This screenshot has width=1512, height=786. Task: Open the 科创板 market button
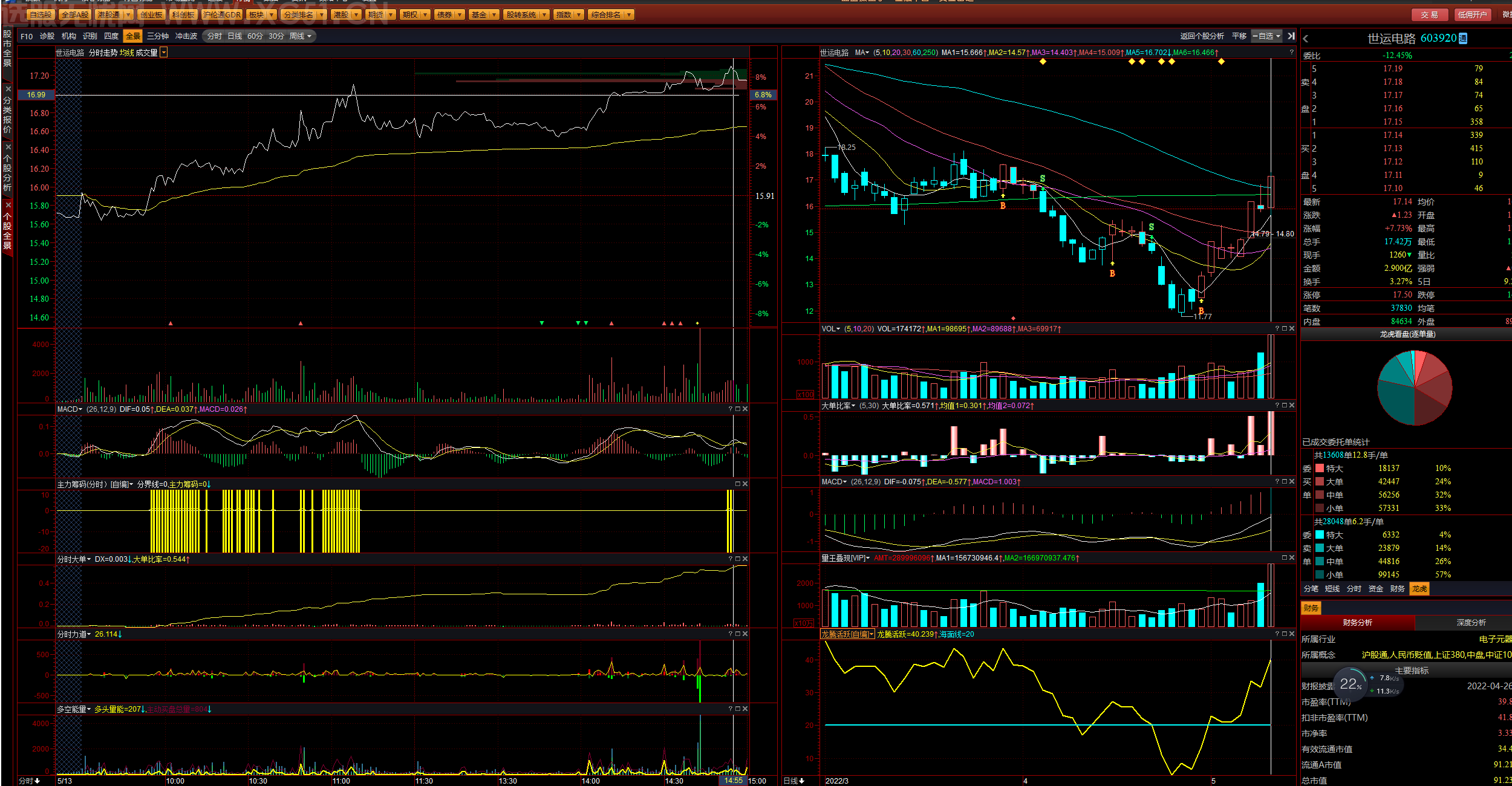183,15
